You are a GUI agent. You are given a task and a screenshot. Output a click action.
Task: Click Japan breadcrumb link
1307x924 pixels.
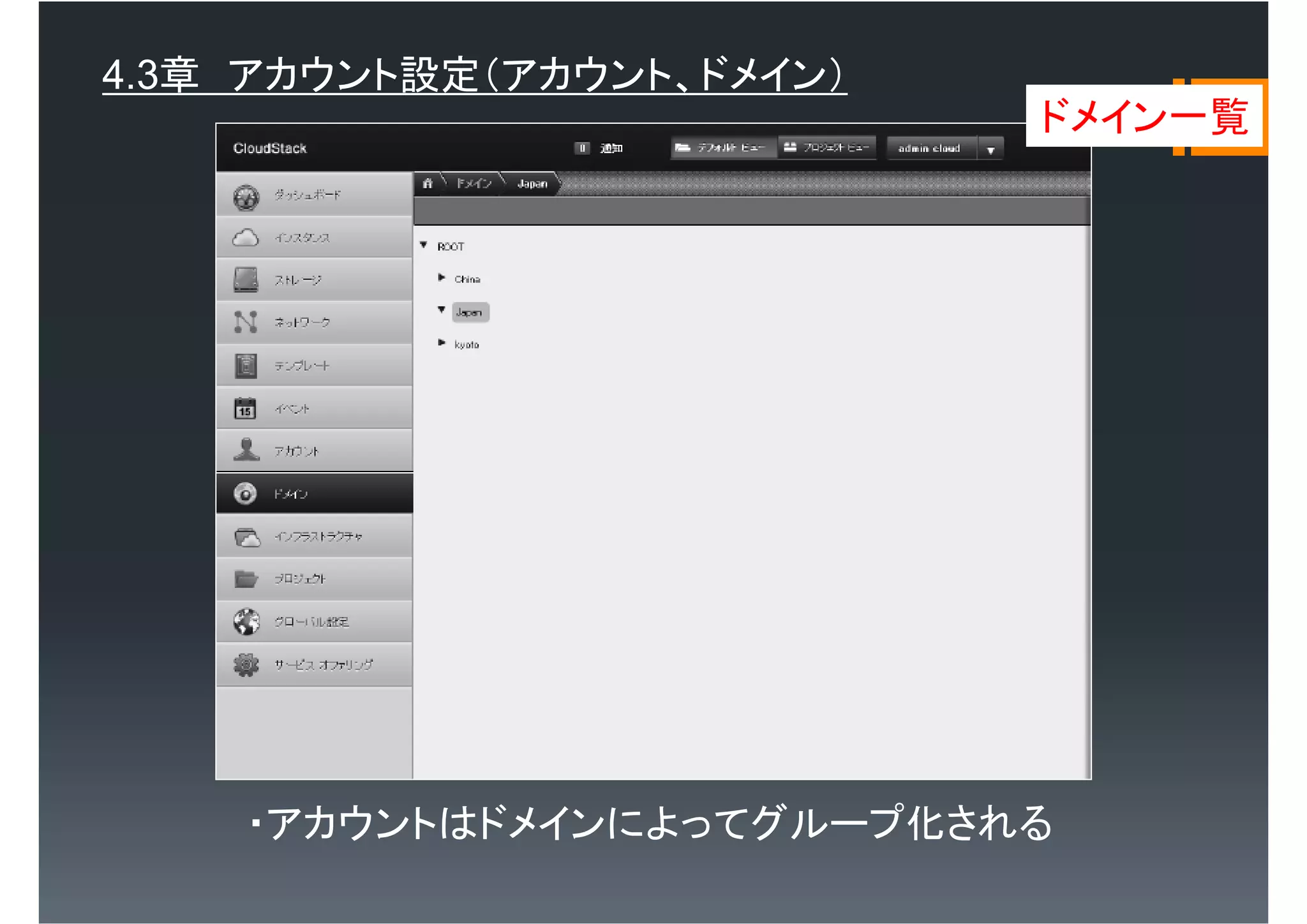click(x=532, y=184)
